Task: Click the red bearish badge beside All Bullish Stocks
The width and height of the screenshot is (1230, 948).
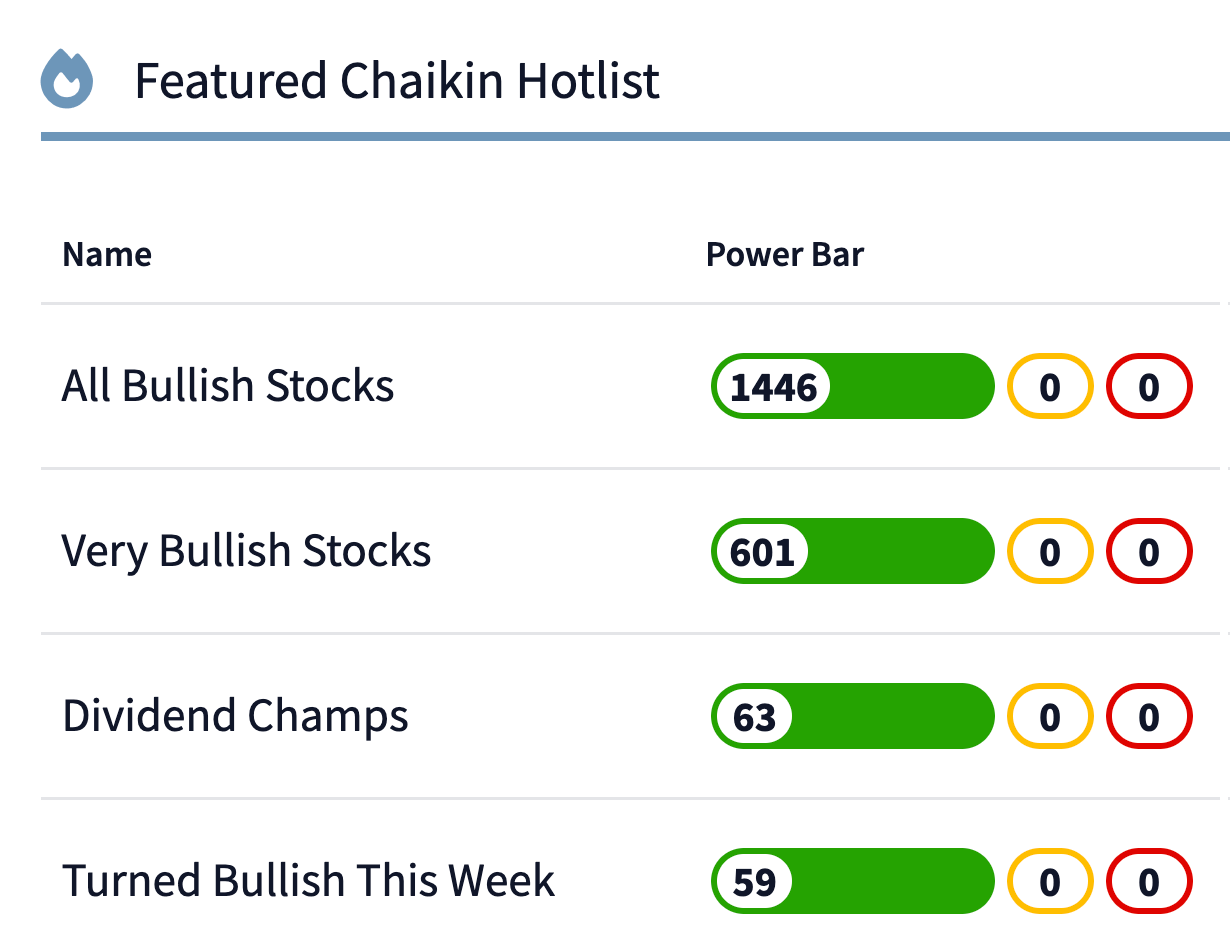Action: pyautogui.click(x=1148, y=386)
